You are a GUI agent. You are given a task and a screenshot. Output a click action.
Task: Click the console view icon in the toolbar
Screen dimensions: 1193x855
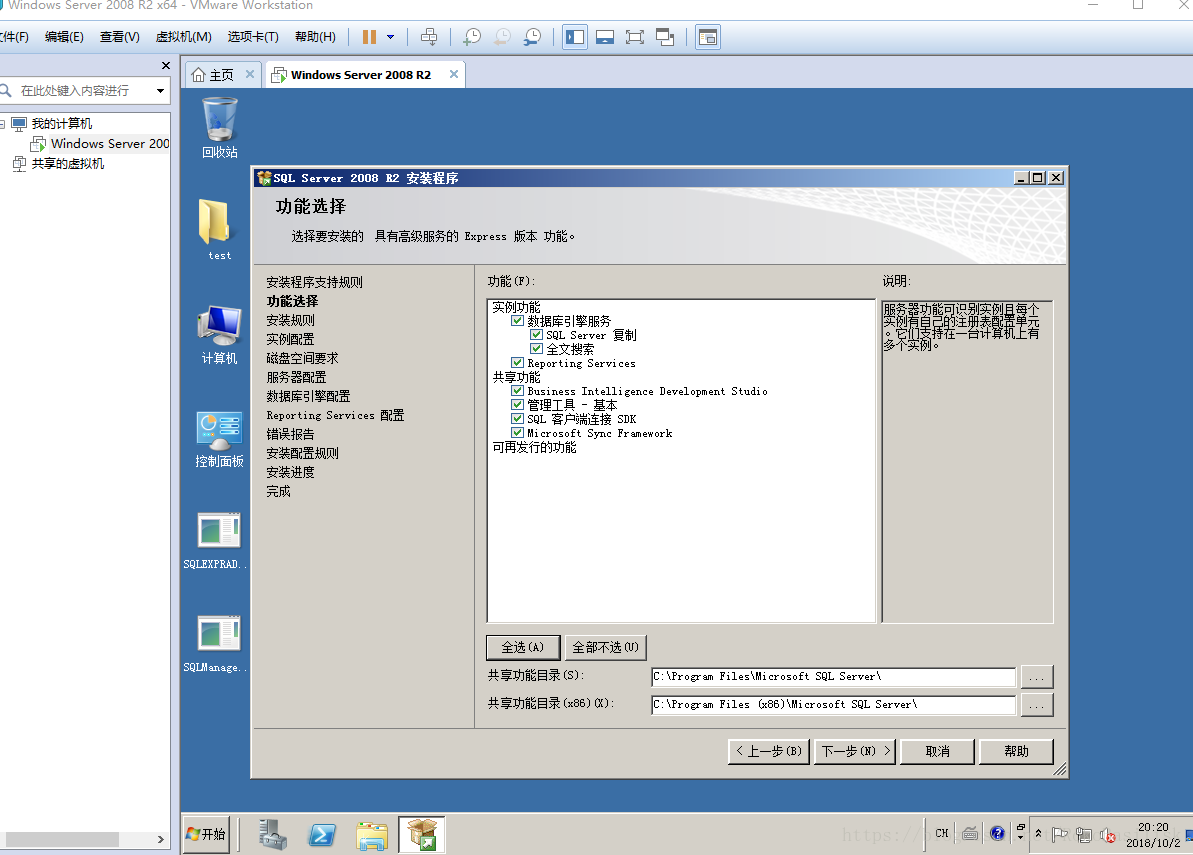pyautogui.click(x=708, y=37)
